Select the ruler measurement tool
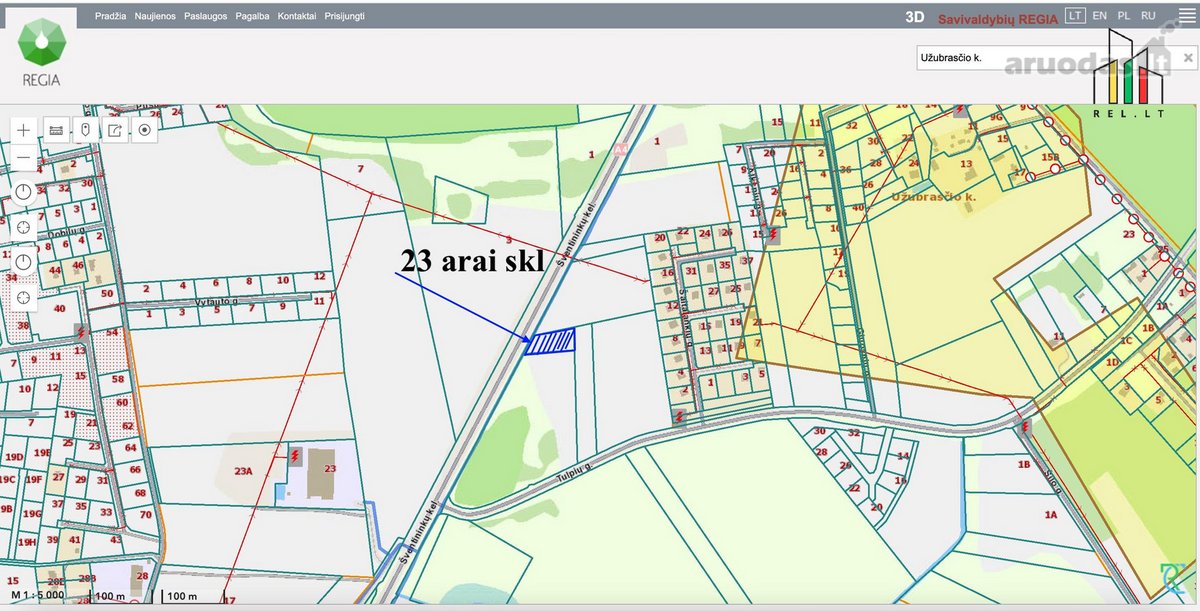Image resolution: width=1200 pixels, height=611 pixels. (x=56, y=130)
